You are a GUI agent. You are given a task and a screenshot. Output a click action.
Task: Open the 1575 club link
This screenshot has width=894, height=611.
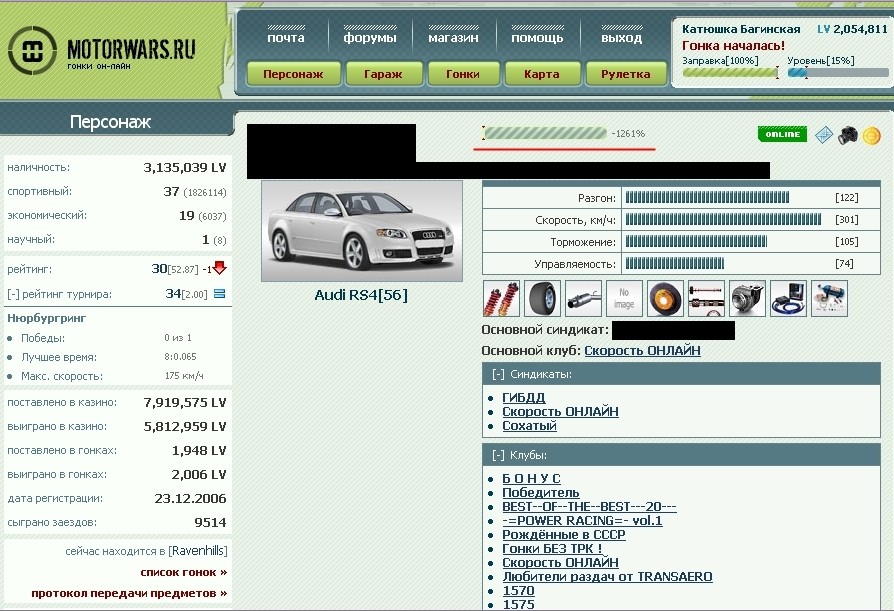[518, 604]
